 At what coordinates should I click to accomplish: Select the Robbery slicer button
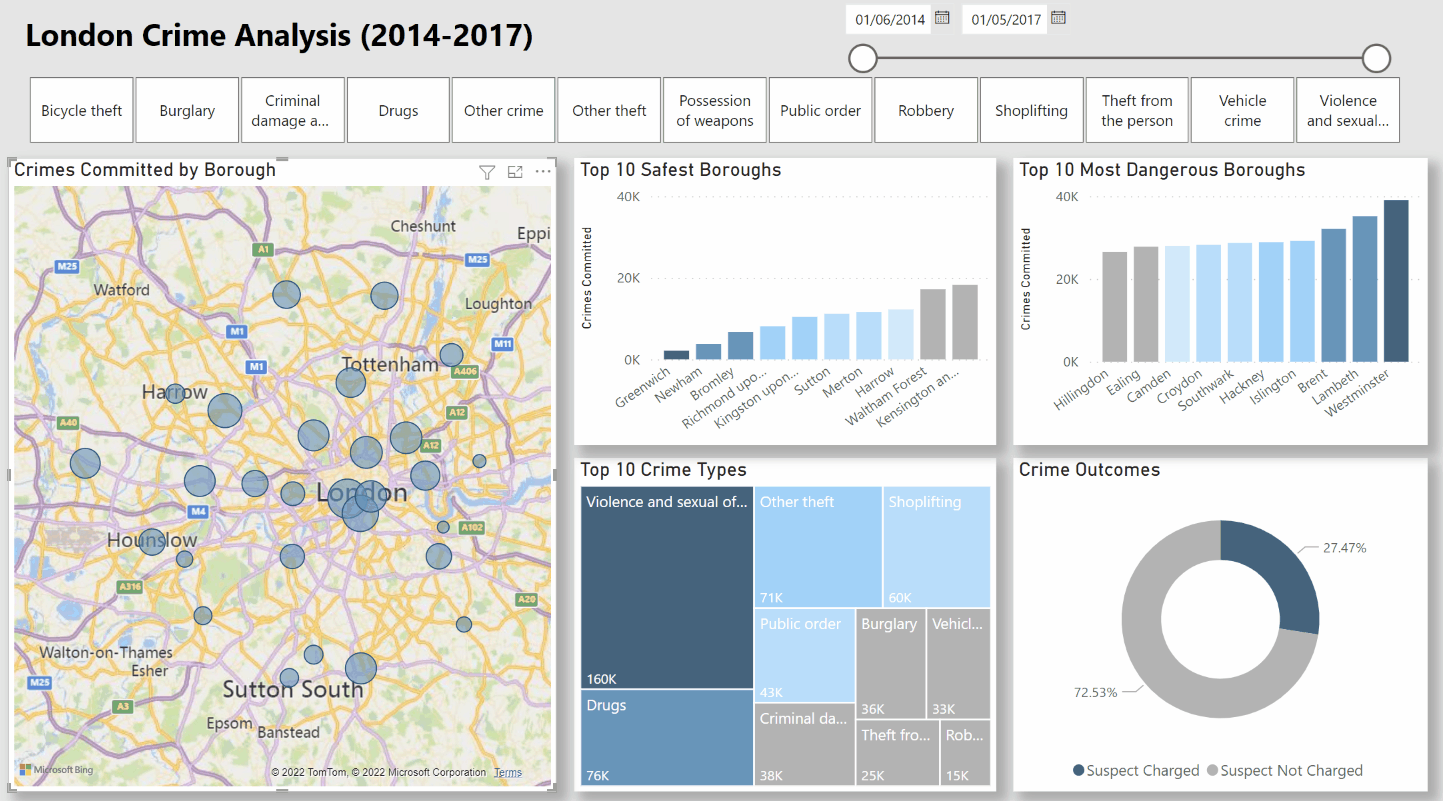pyautogui.click(x=925, y=110)
